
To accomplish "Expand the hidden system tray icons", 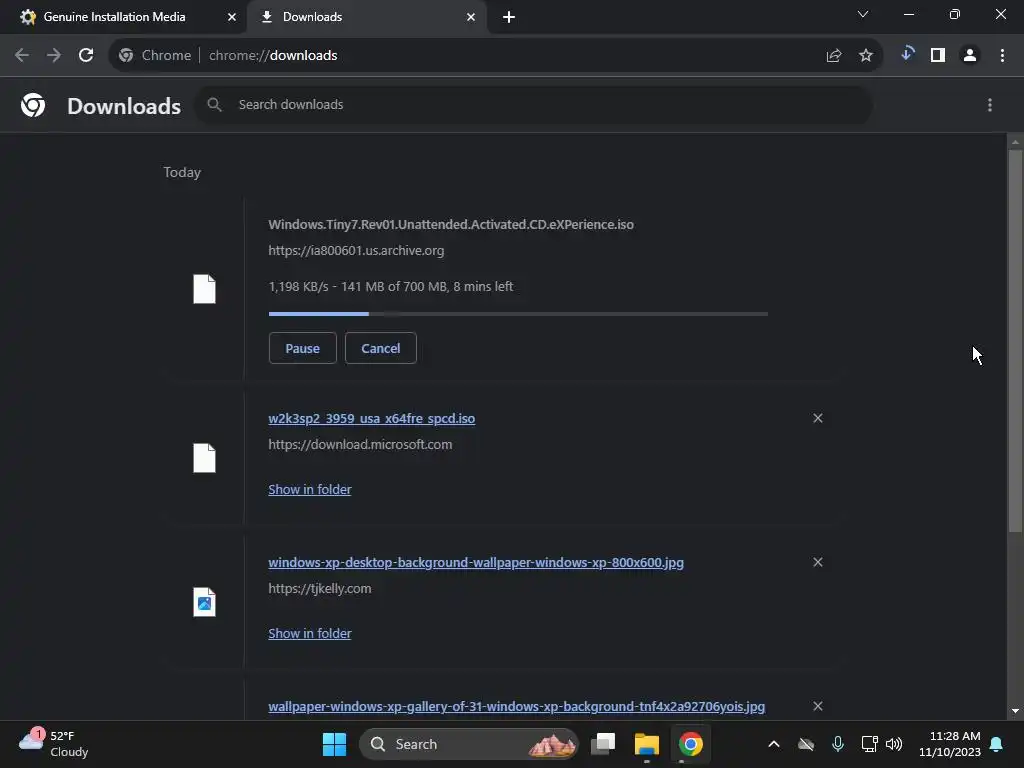I will (x=774, y=744).
